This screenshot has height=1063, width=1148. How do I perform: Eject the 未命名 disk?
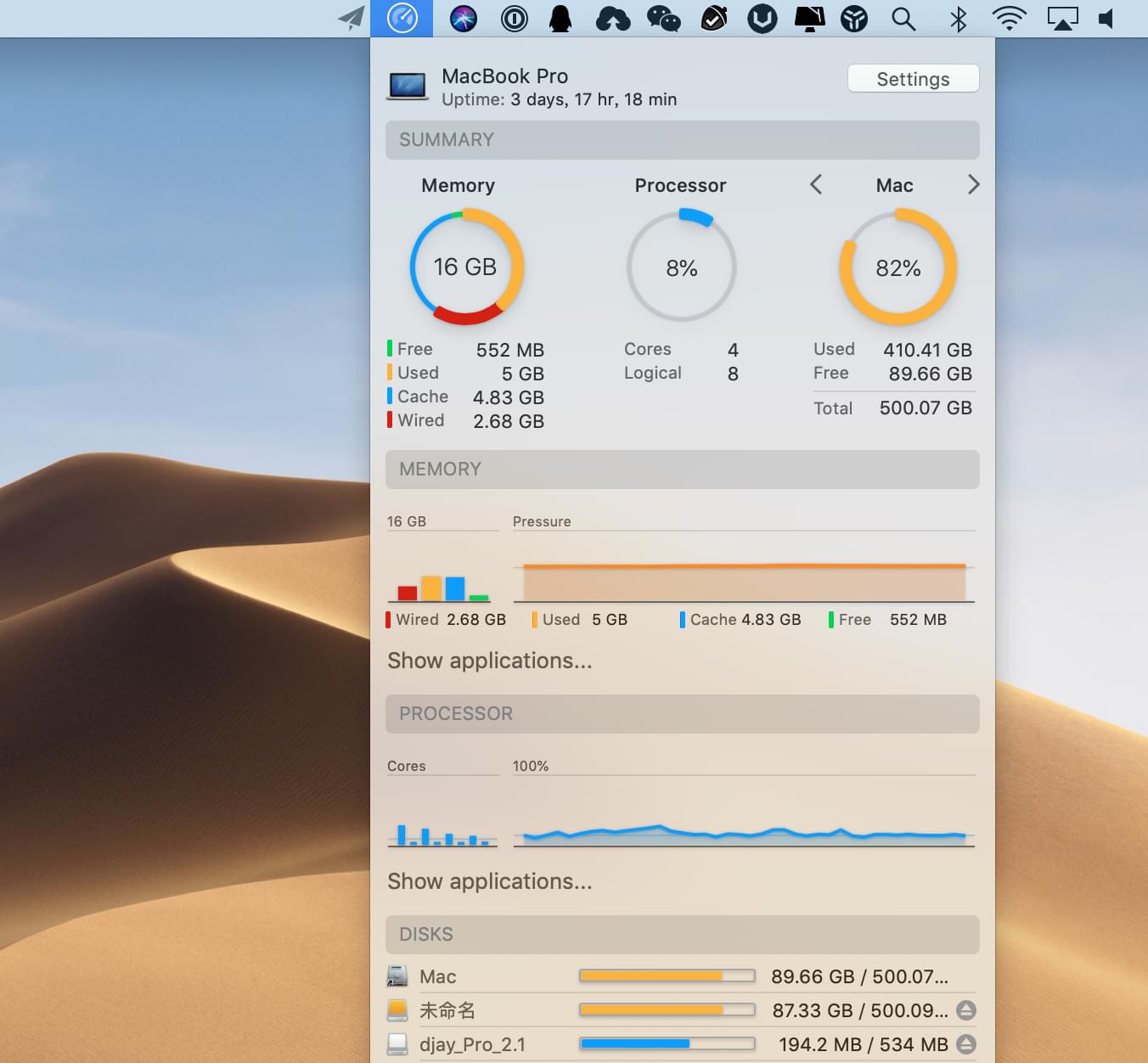pos(965,1010)
